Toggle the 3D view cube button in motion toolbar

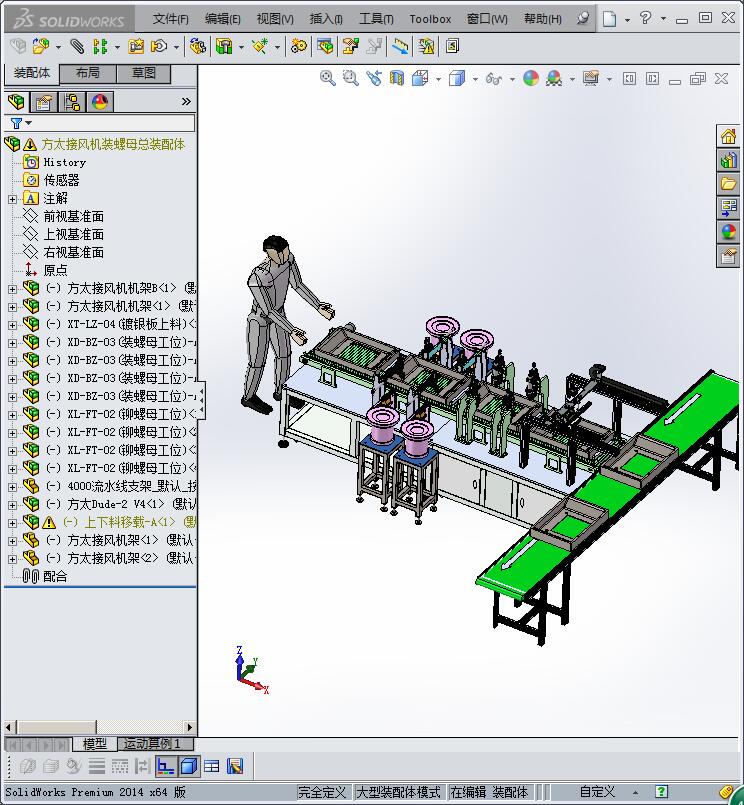[189, 766]
